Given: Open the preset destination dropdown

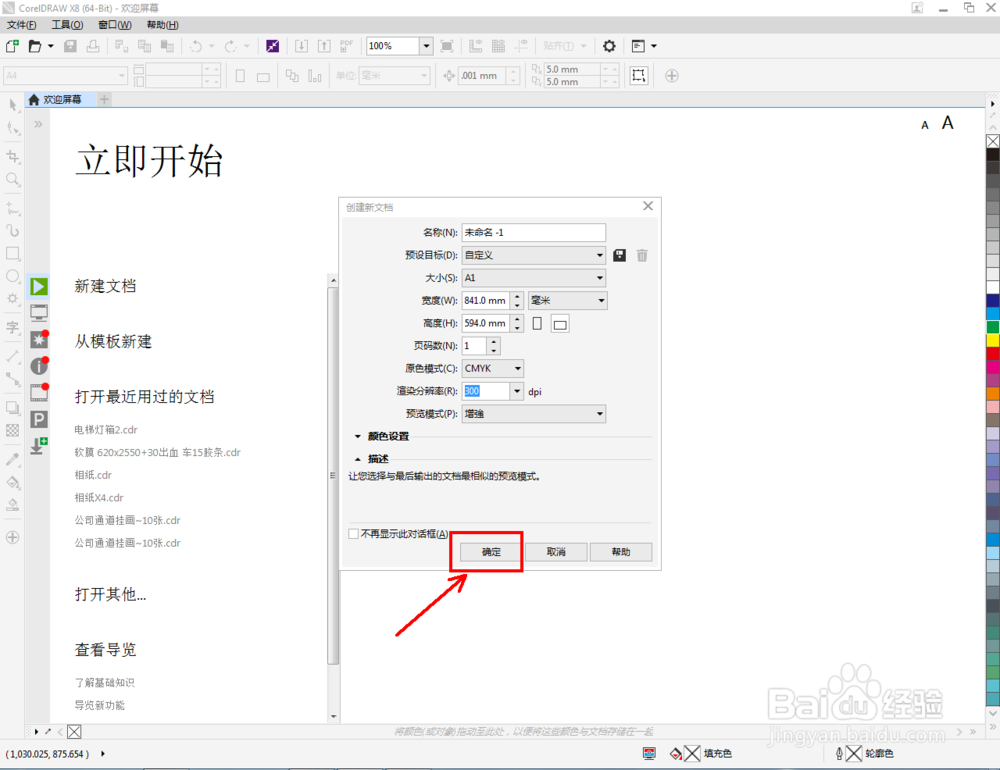Looking at the screenshot, I should pyautogui.click(x=534, y=255).
